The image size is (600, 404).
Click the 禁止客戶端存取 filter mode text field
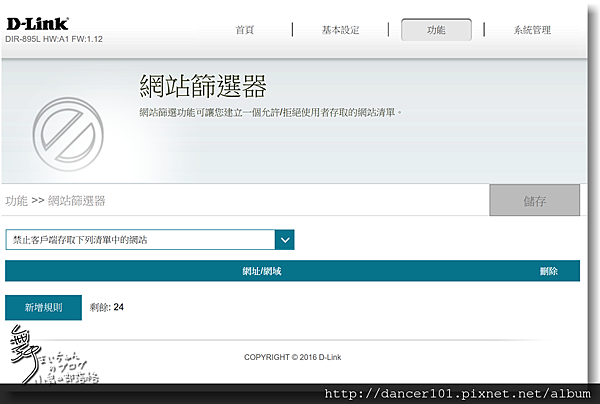140,240
